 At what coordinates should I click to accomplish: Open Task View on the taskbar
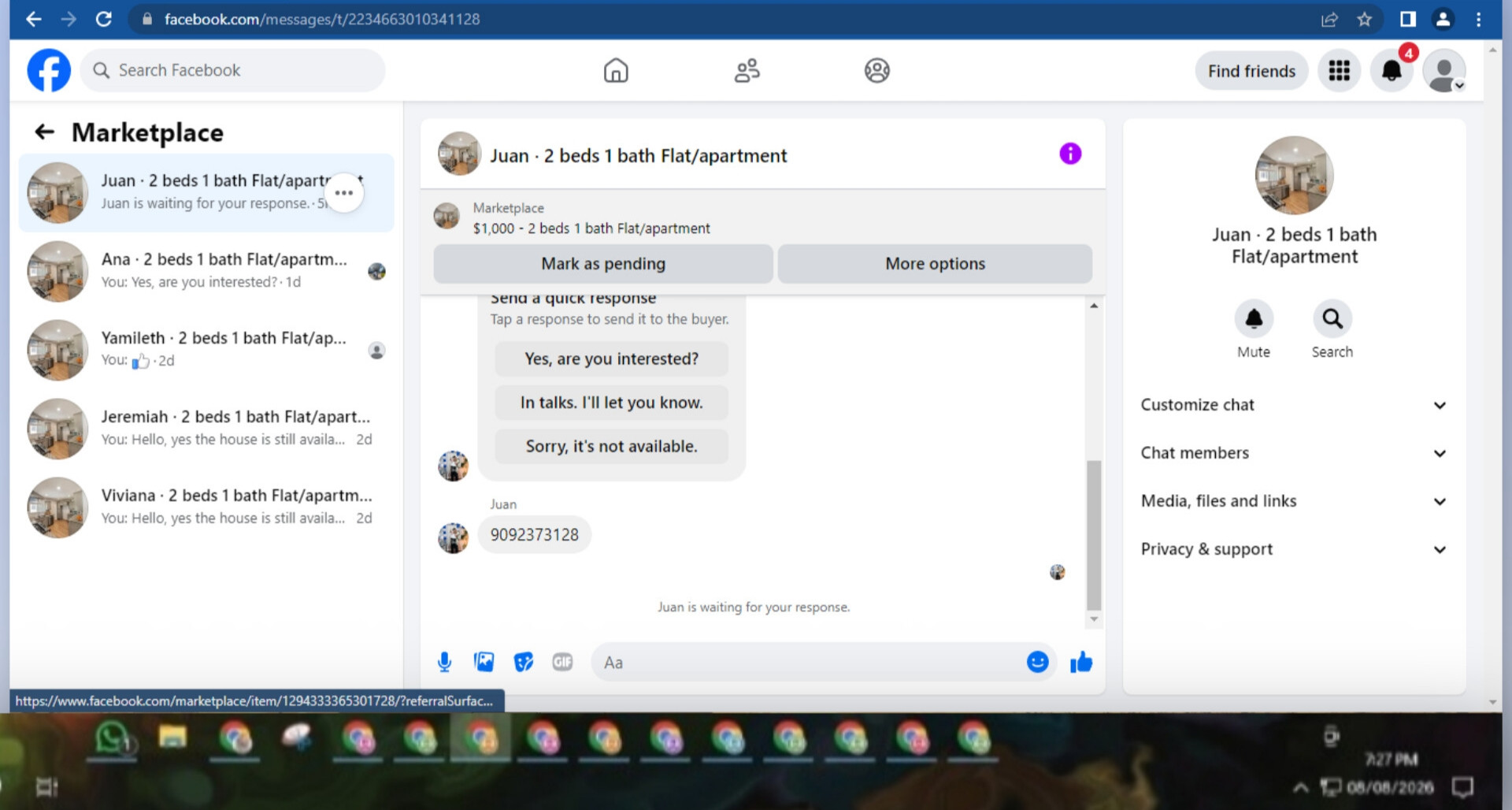[46, 786]
